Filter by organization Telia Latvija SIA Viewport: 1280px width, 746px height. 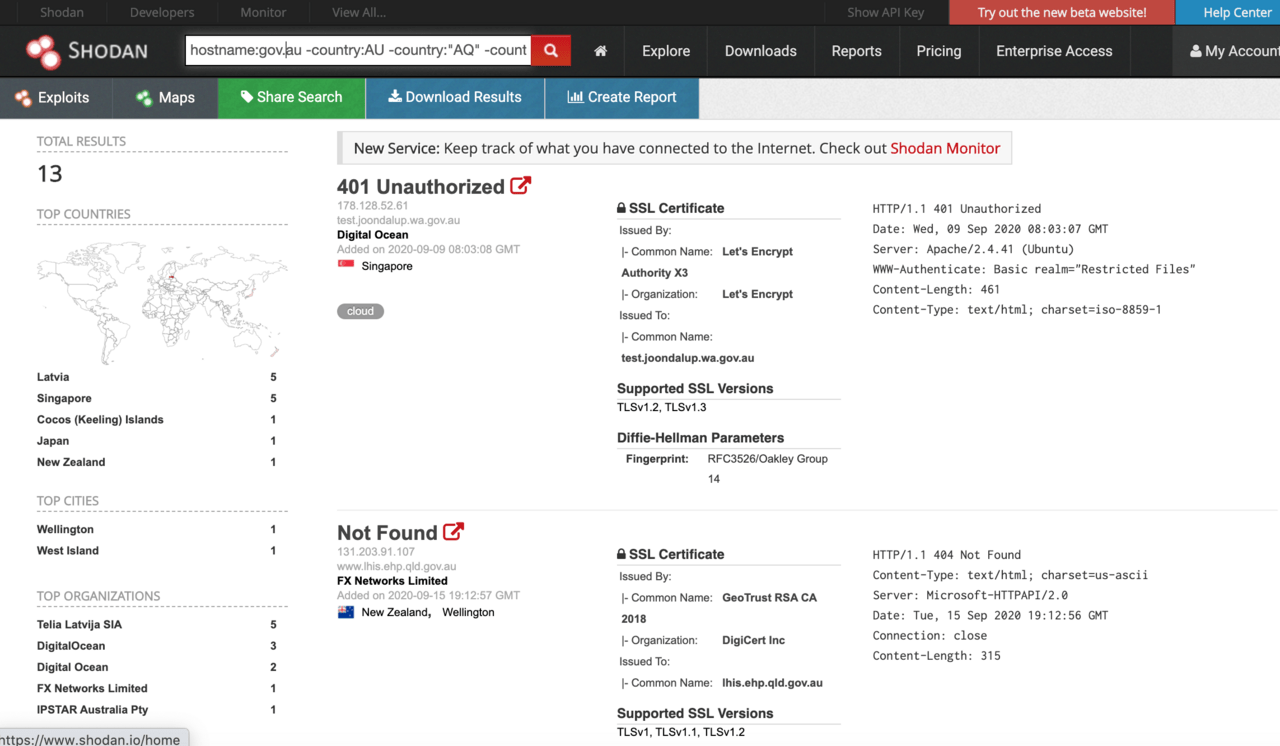click(x=79, y=625)
